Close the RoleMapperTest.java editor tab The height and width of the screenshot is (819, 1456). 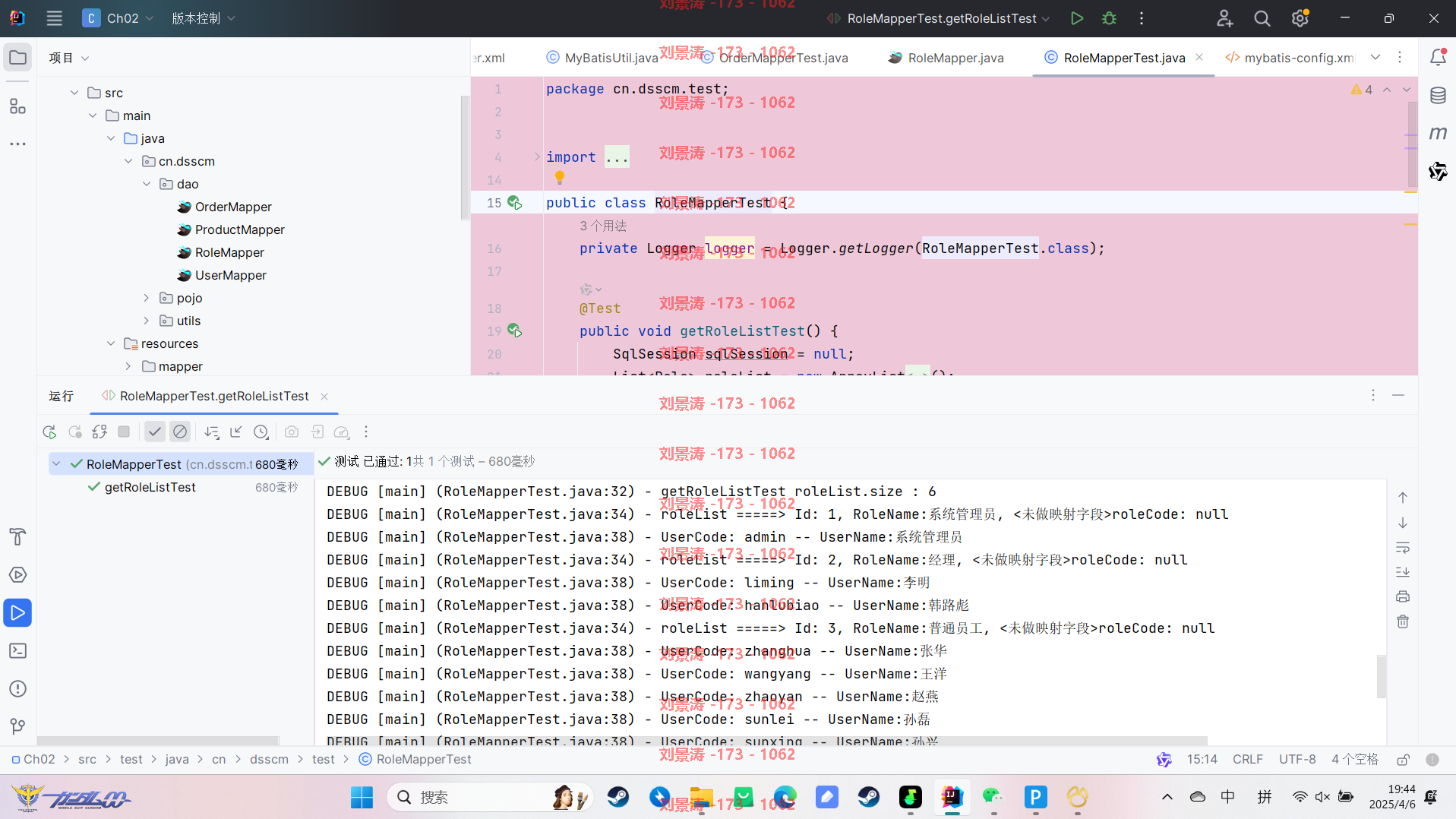(1199, 57)
